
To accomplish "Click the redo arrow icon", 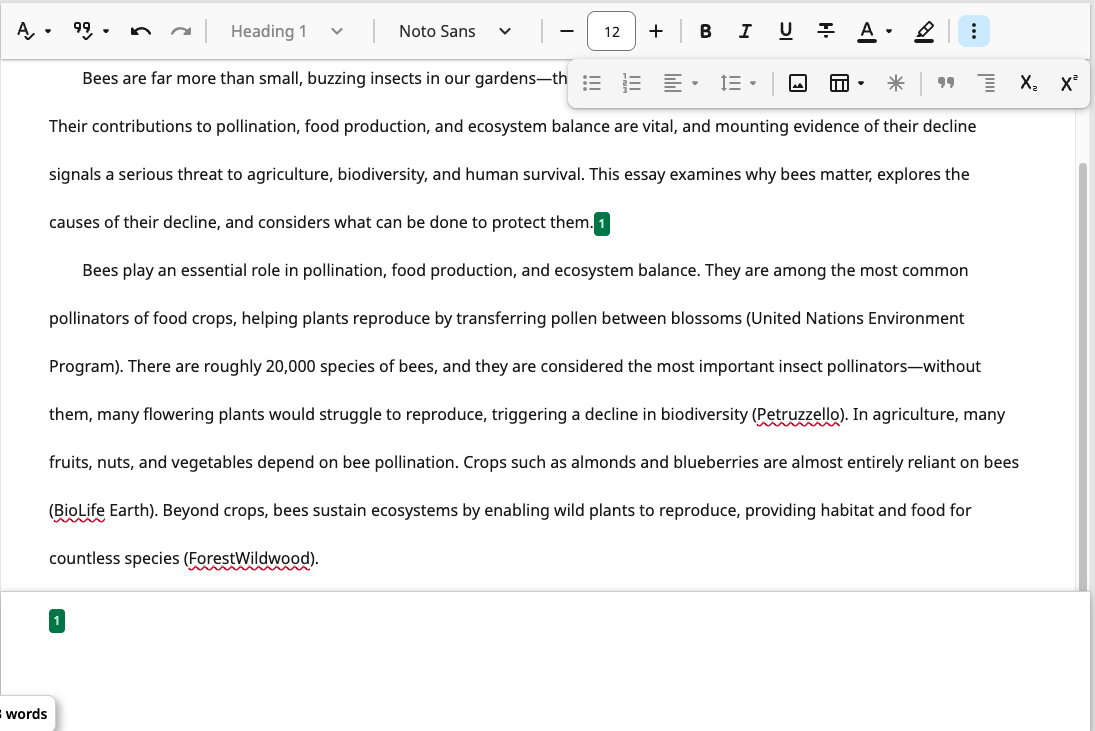I will [181, 31].
